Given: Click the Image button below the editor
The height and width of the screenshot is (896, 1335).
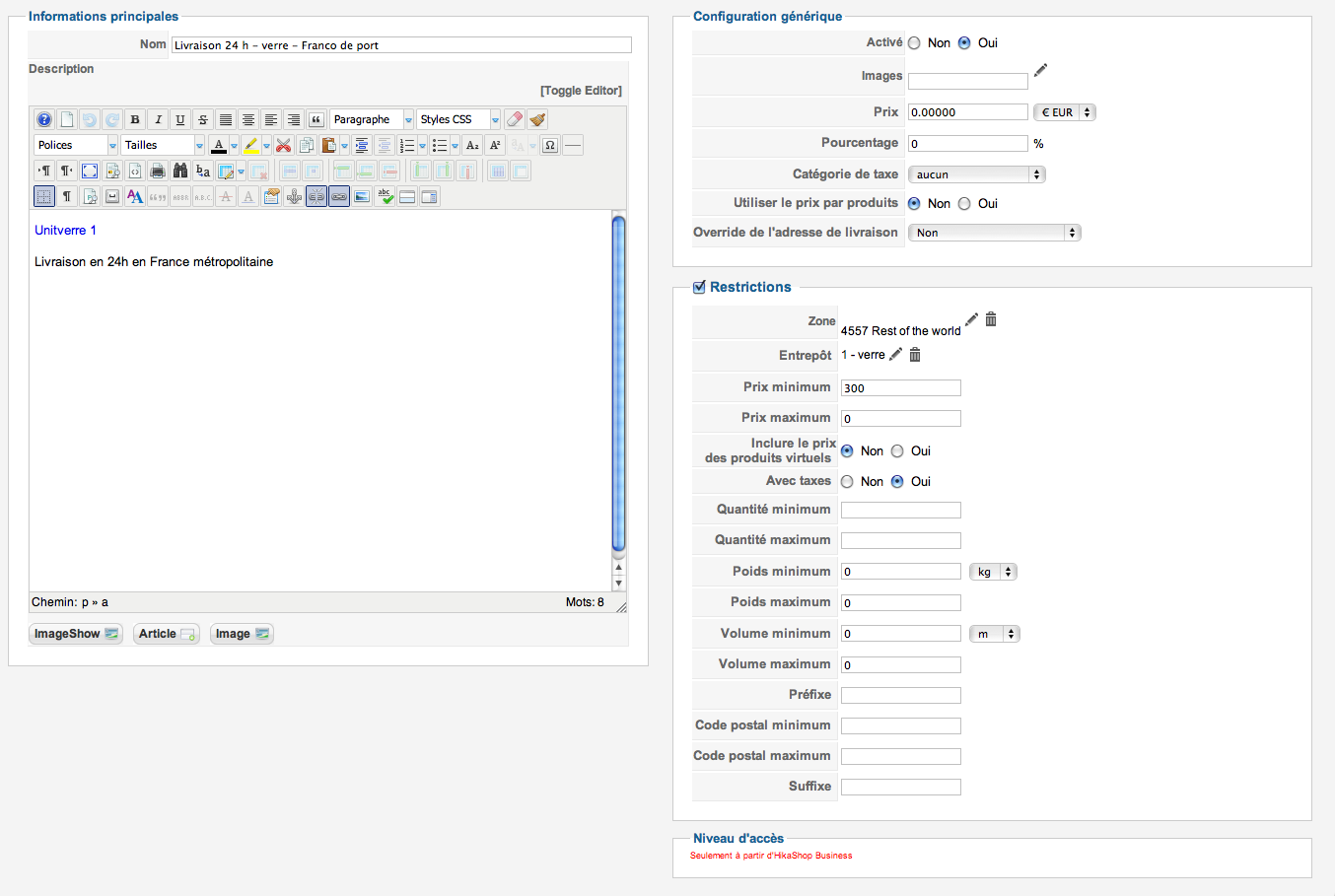Looking at the screenshot, I should (x=242, y=634).
